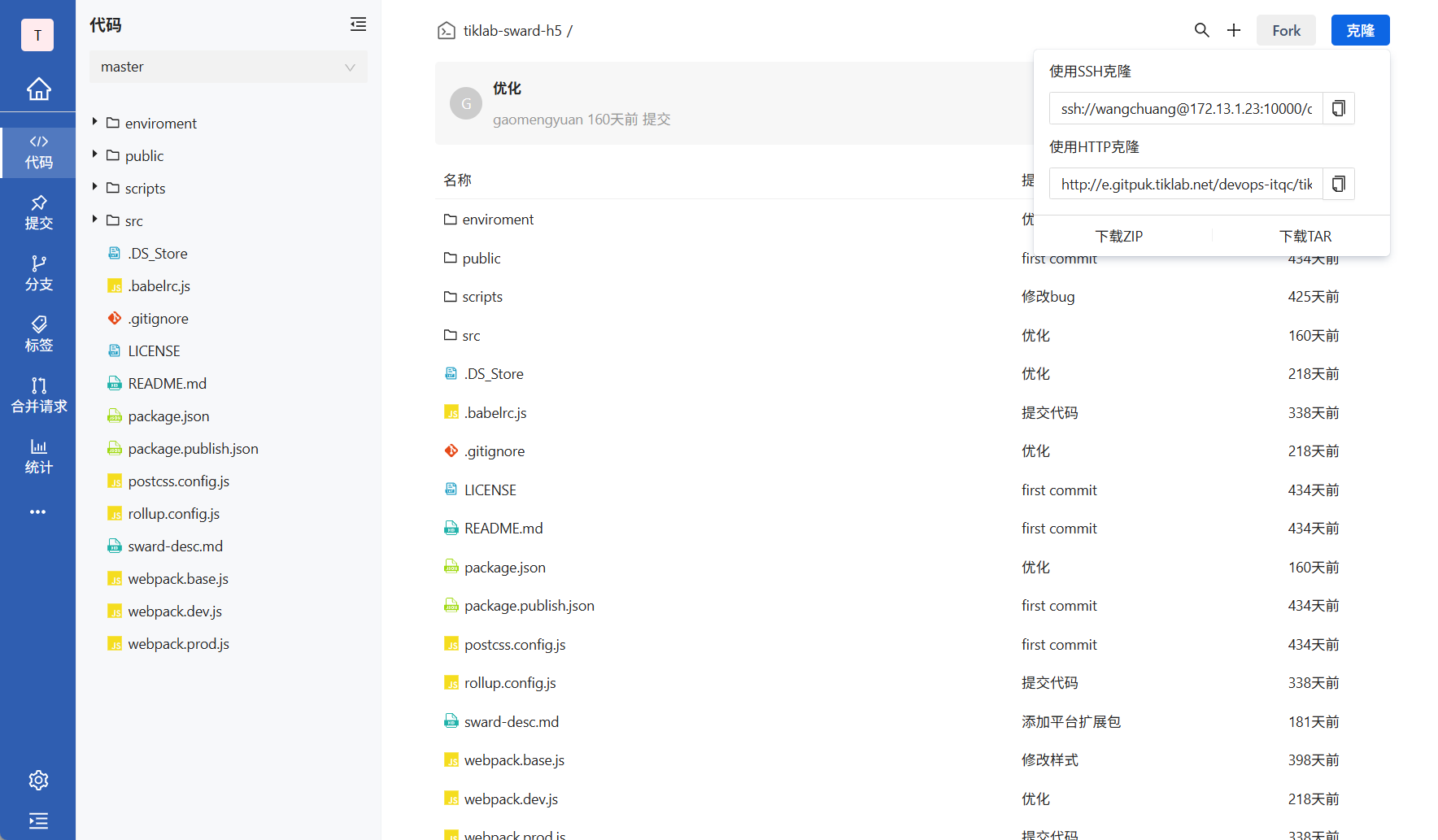Open package.json in the file list
This screenshot has width=1438, height=840.
505,567
